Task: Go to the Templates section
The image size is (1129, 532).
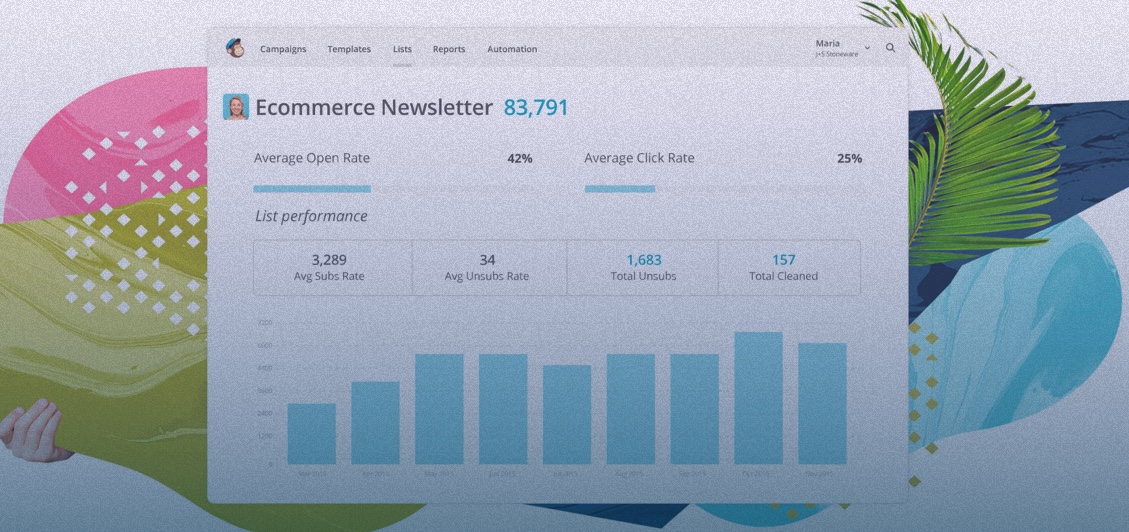Action: coord(349,49)
